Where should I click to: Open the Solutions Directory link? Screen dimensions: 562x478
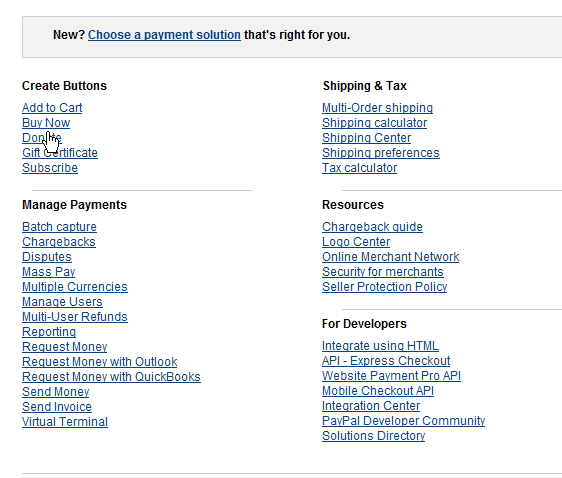(x=373, y=436)
